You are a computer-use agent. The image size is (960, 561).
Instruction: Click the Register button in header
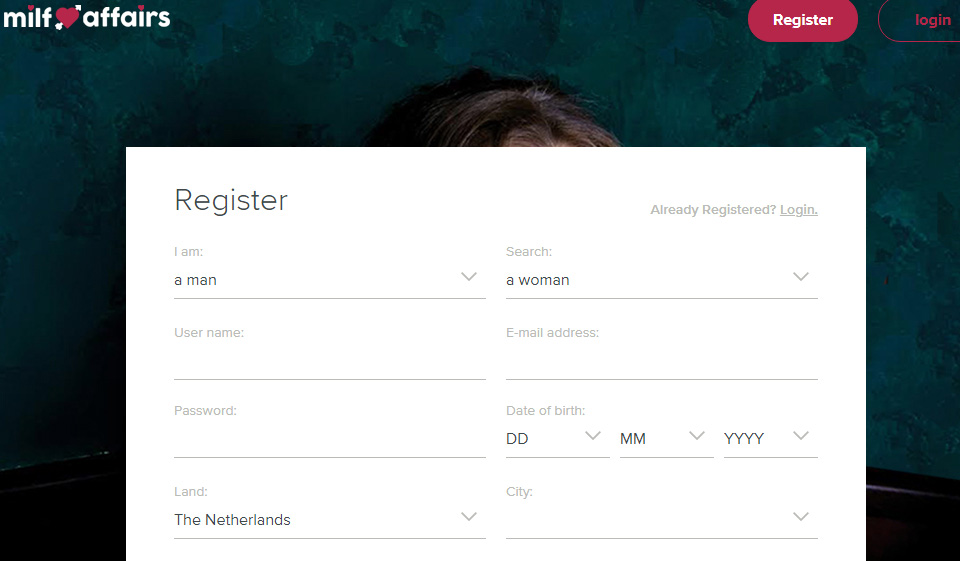click(x=802, y=20)
